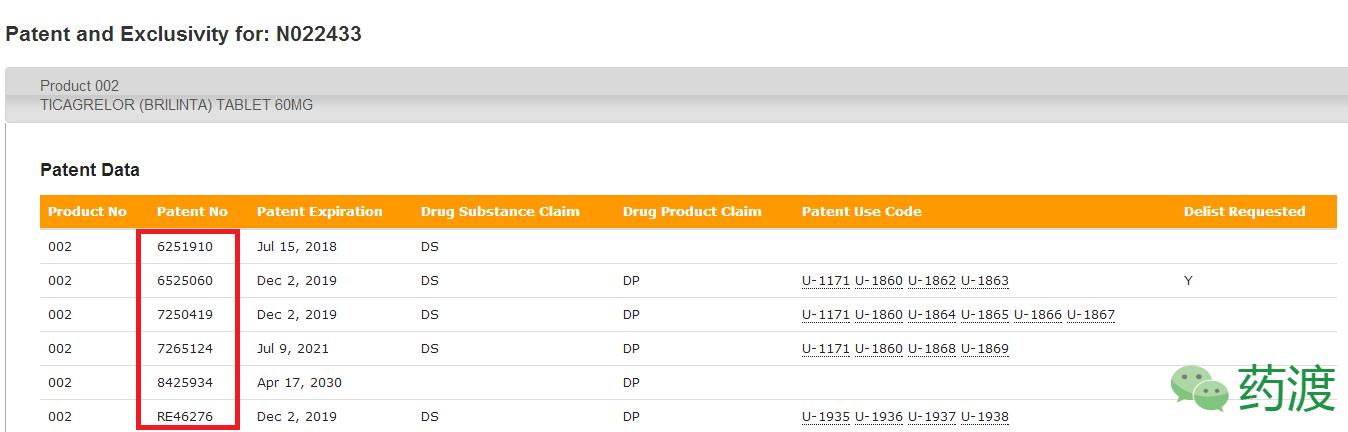Image resolution: width=1348 pixels, height=432 pixels.
Task: Click the Patent Expiration column header
Action: click(x=319, y=212)
